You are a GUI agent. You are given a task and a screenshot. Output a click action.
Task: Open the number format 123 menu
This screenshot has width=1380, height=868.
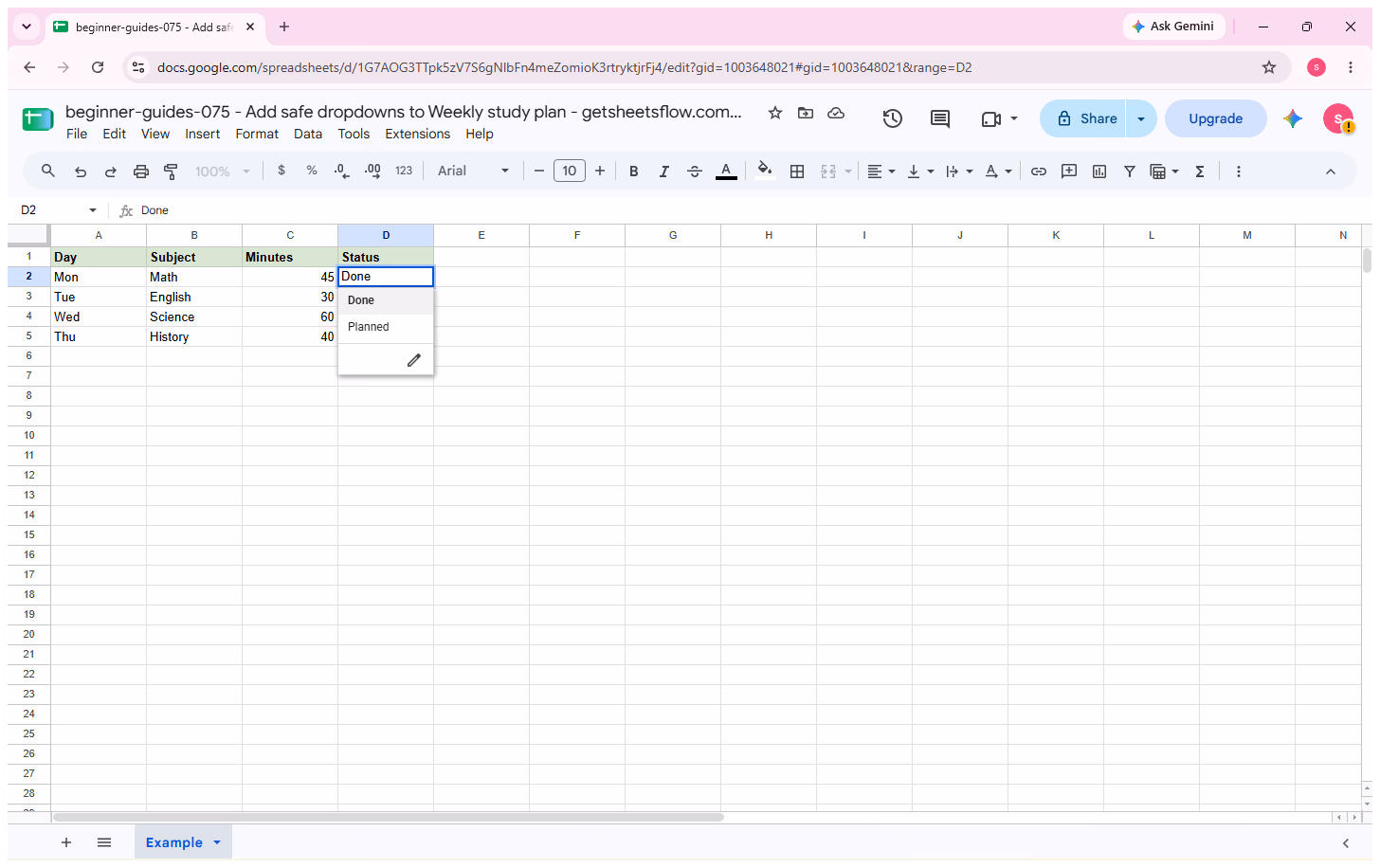(x=404, y=171)
